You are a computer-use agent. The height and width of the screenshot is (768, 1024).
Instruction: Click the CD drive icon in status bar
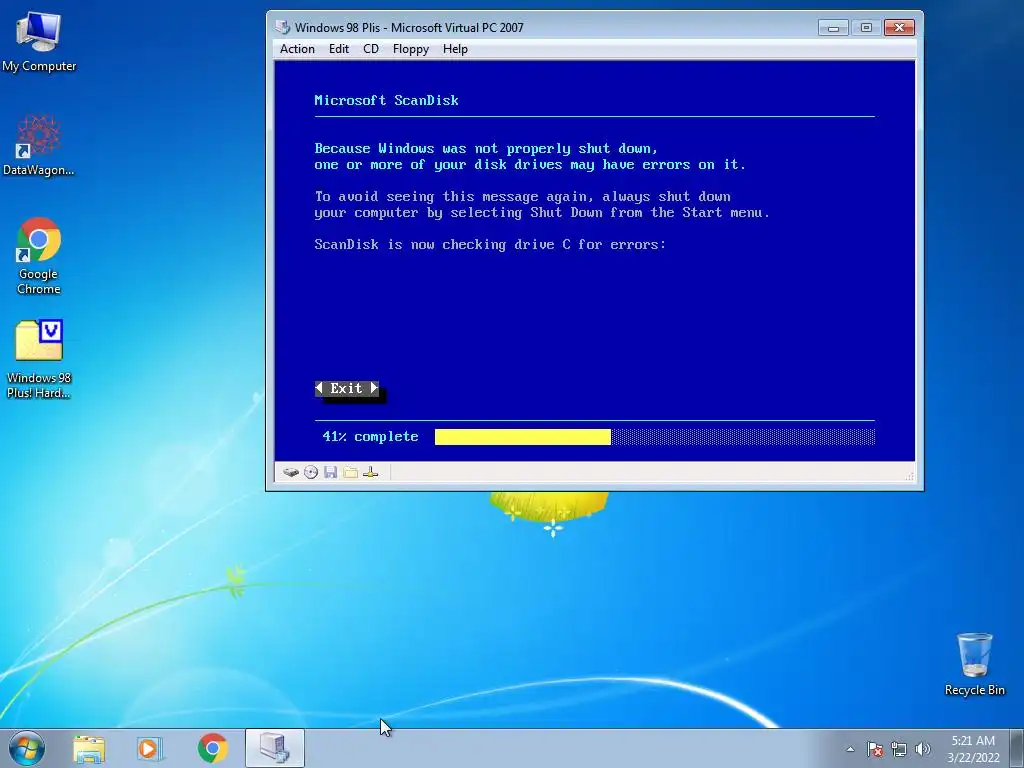[x=311, y=472]
